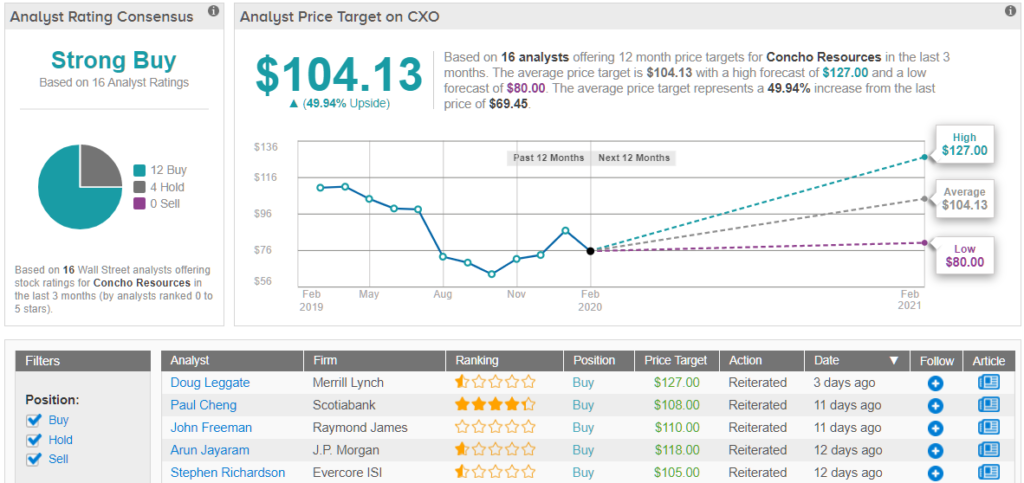Sort table by Ranking column header

(x=477, y=360)
